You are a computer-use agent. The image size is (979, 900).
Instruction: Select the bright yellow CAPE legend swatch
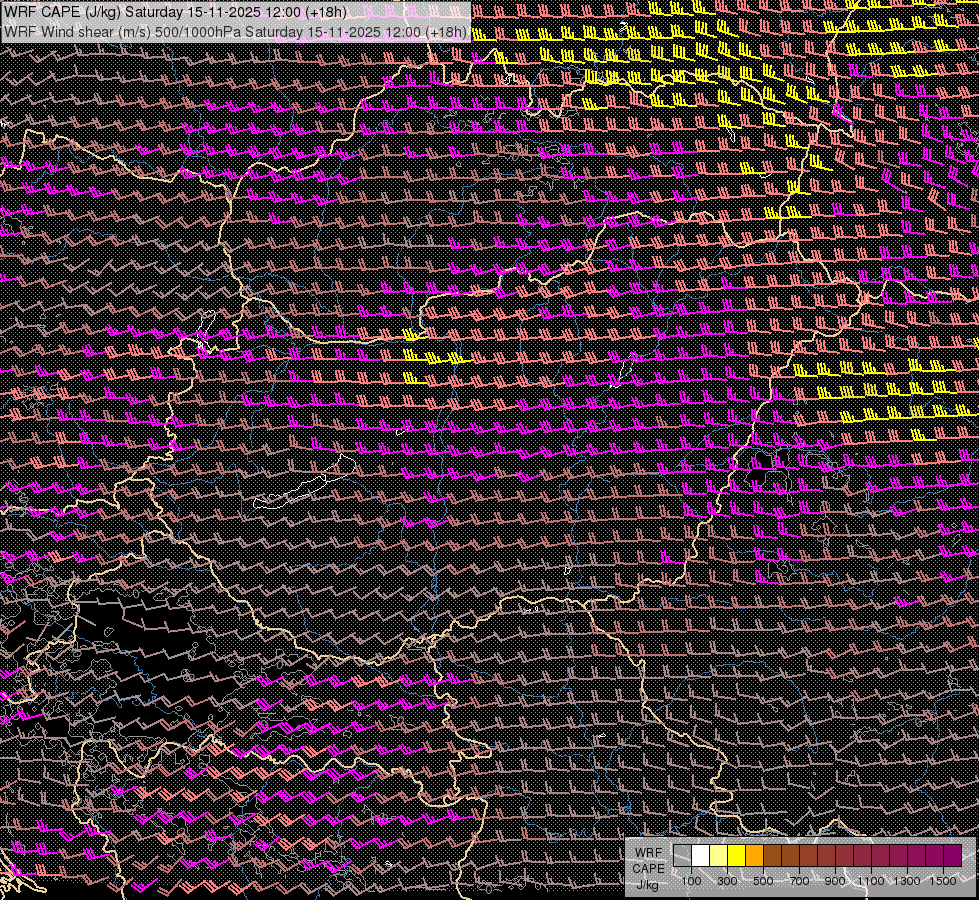pyautogui.click(x=737, y=855)
